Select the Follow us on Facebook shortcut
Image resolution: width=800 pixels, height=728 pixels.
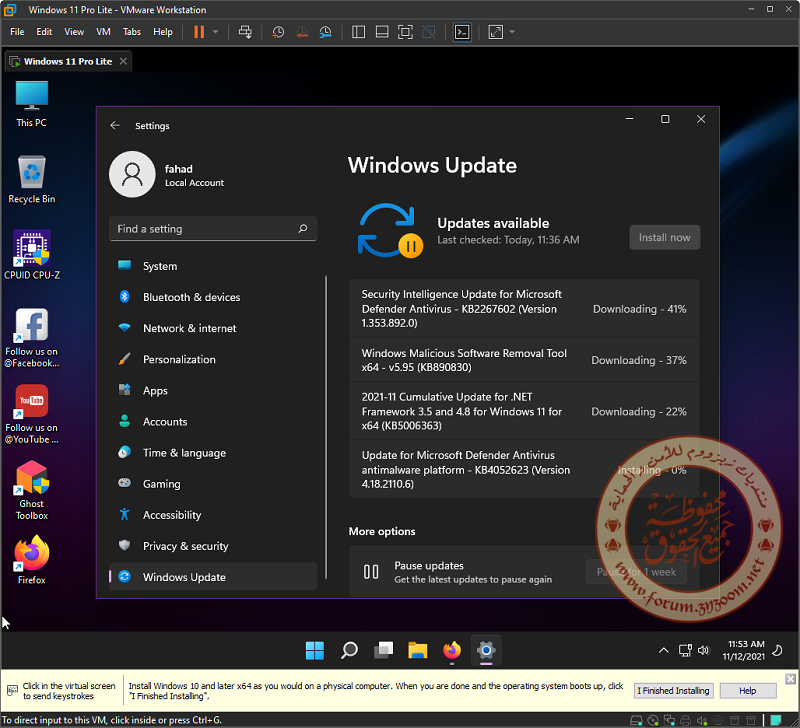coord(32,338)
